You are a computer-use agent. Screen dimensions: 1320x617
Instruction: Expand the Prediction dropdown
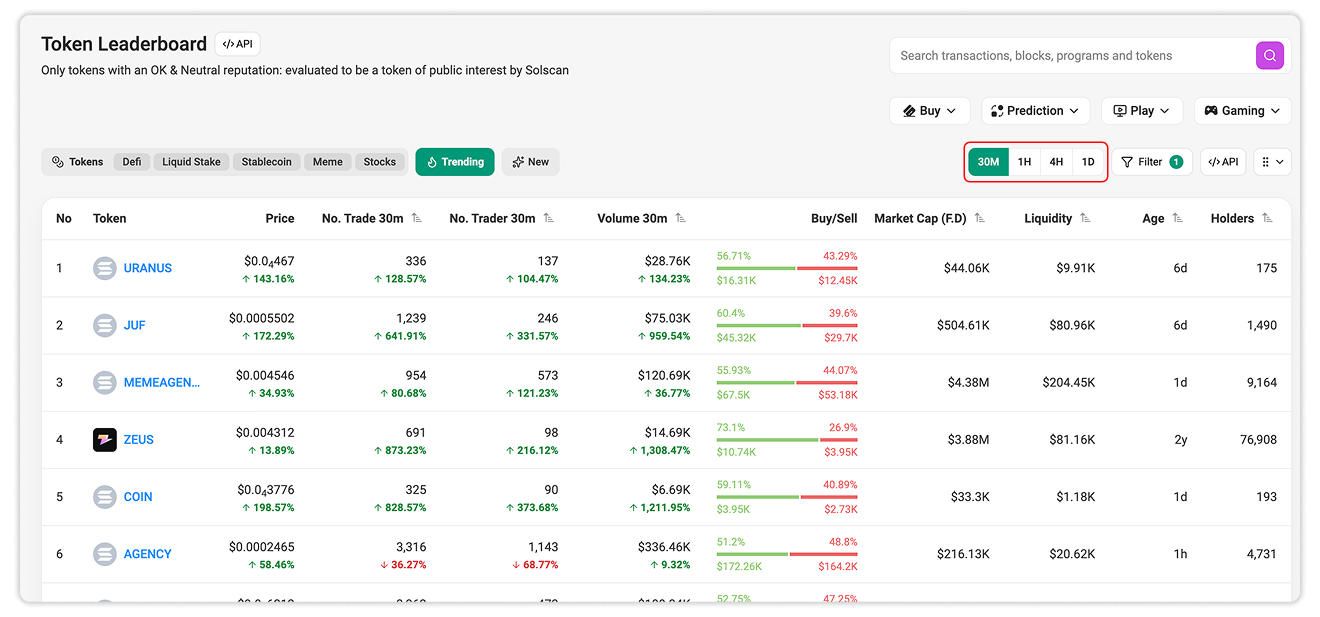tap(1036, 111)
